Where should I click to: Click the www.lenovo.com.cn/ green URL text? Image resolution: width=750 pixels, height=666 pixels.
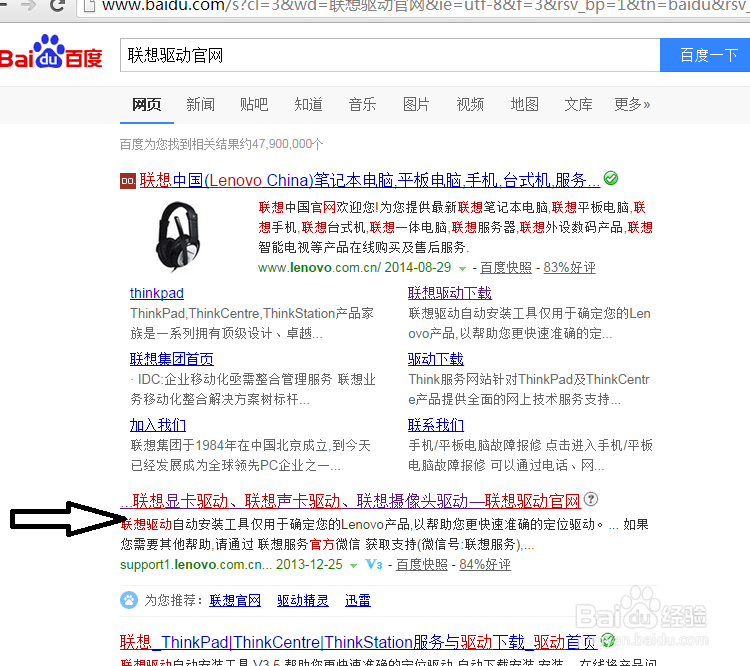(319, 267)
